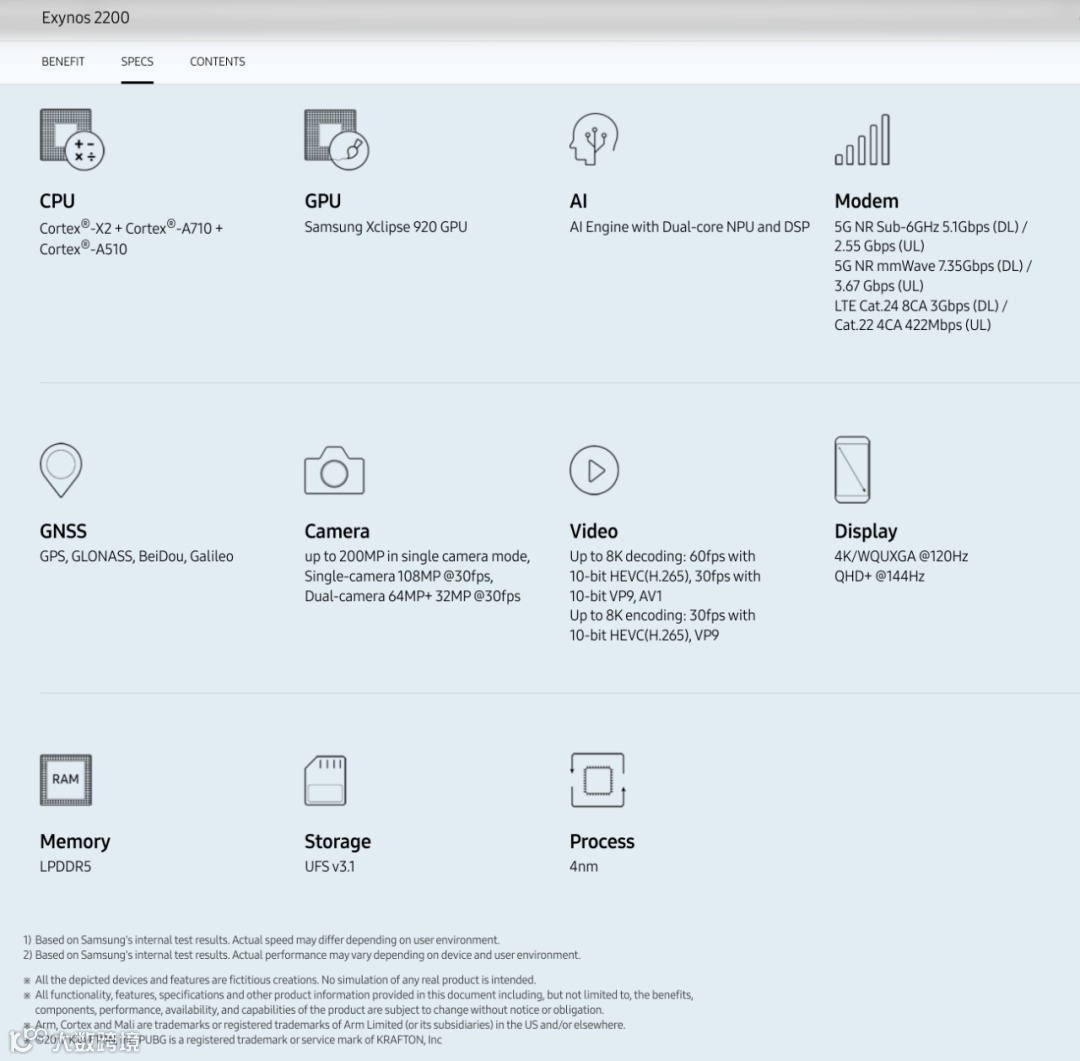Click the Video heading

(x=594, y=531)
